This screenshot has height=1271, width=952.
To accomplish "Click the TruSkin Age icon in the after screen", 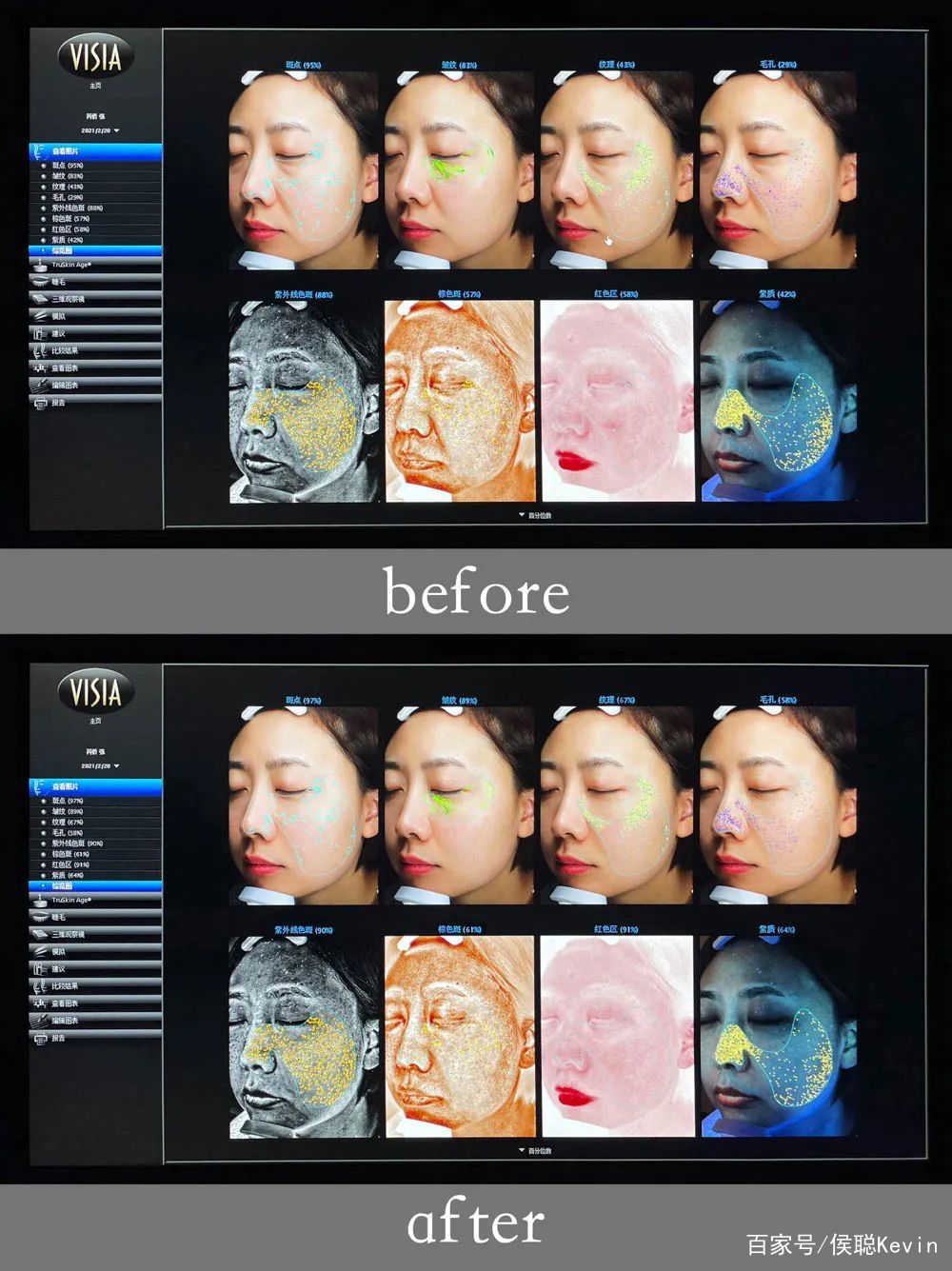I will click(40, 900).
